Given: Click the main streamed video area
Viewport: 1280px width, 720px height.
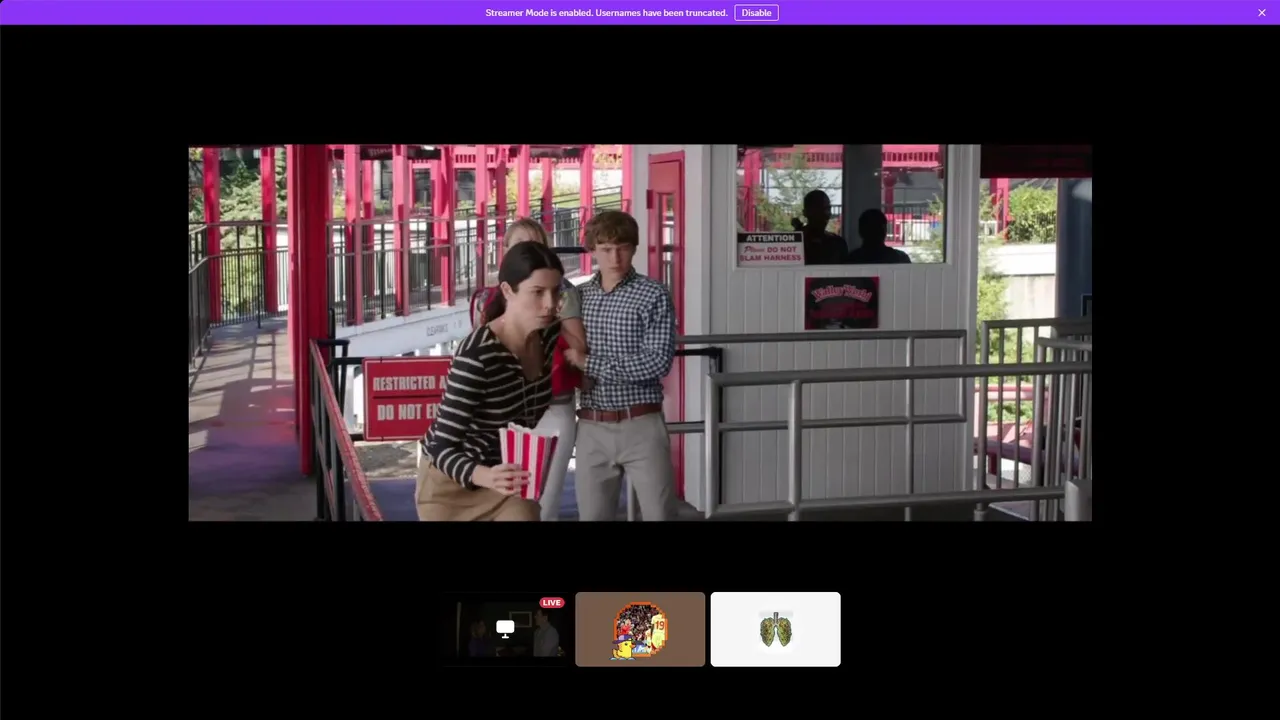Looking at the screenshot, I should (x=640, y=333).
